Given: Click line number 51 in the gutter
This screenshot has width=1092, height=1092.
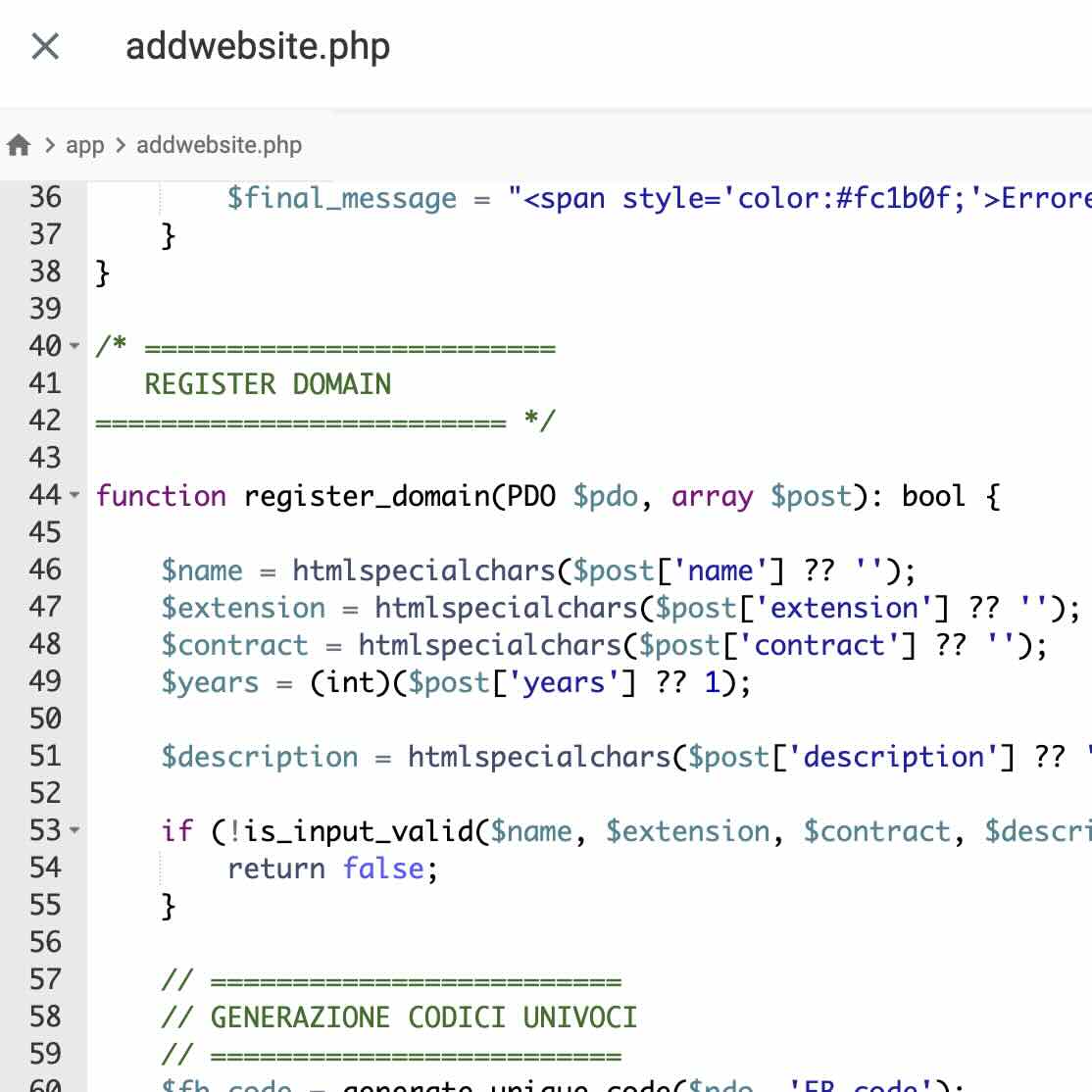Looking at the screenshot, I should [45, 756].
